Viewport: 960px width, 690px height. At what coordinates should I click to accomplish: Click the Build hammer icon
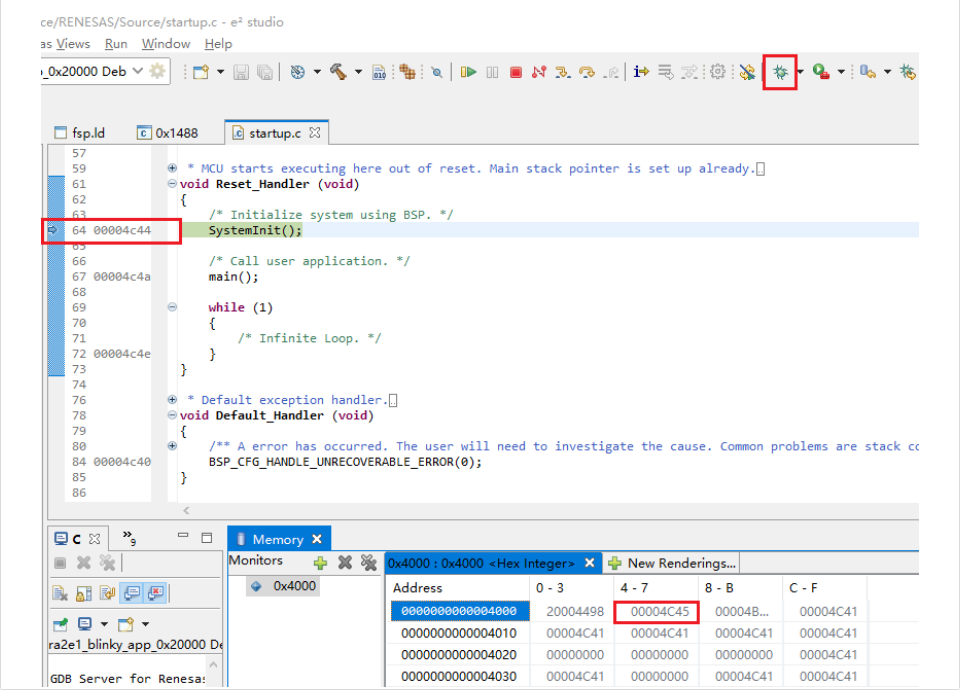pyautogui.click(x=339, y=72)
